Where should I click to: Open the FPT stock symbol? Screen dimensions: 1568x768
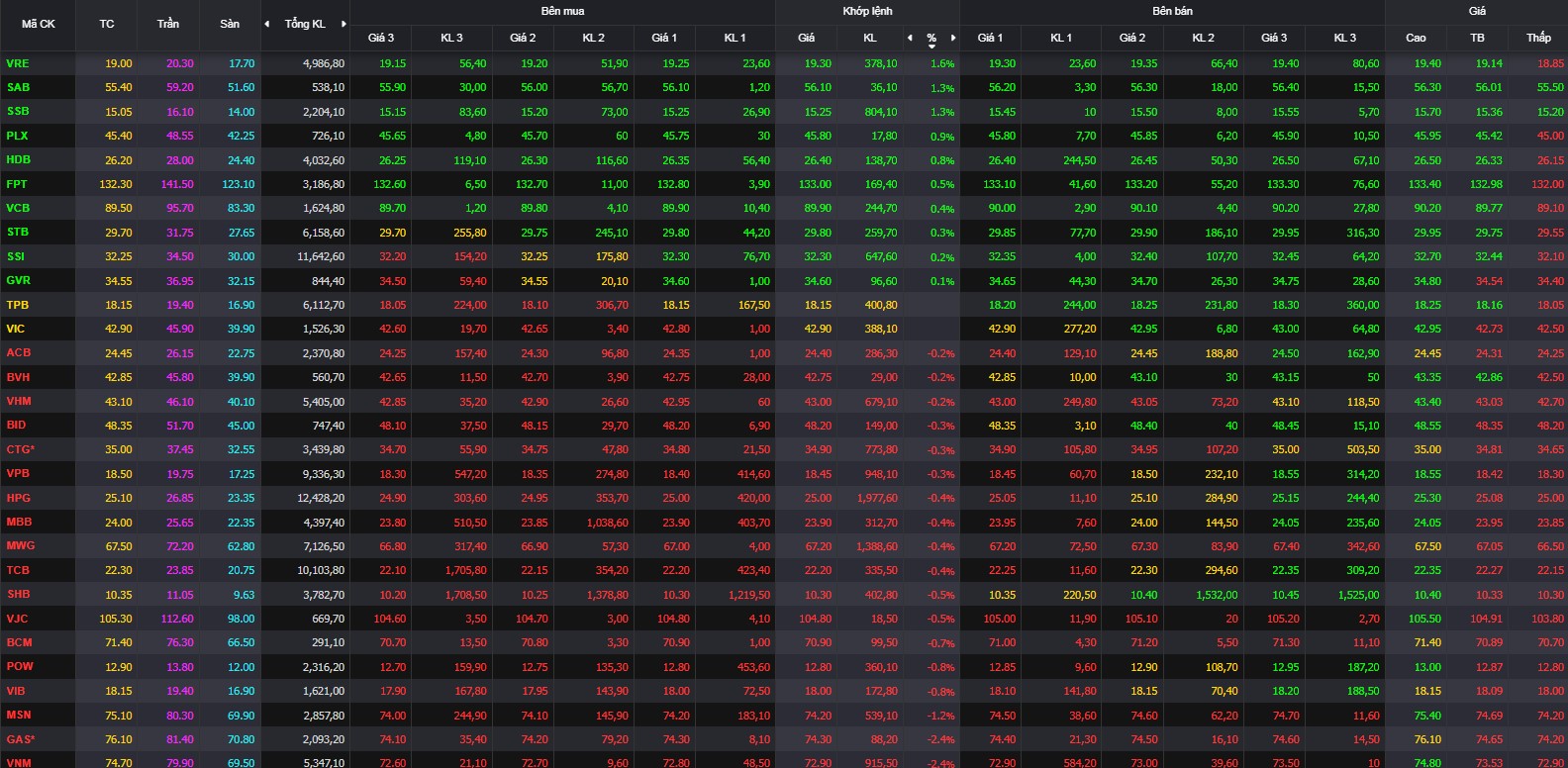click(x=17, y=184)
